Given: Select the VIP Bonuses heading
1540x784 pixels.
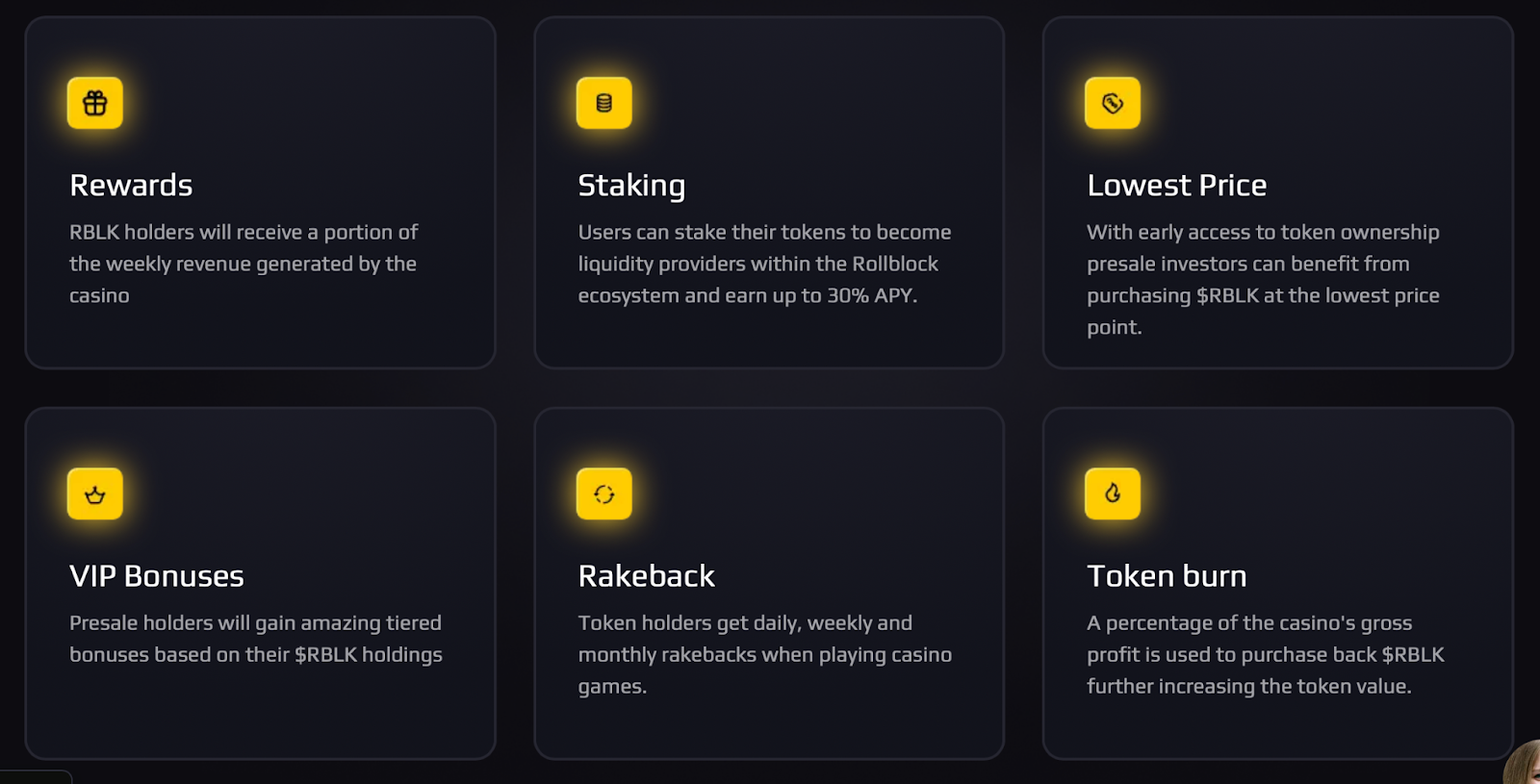Looking at the screenshot, I should (x=157, y=575).
